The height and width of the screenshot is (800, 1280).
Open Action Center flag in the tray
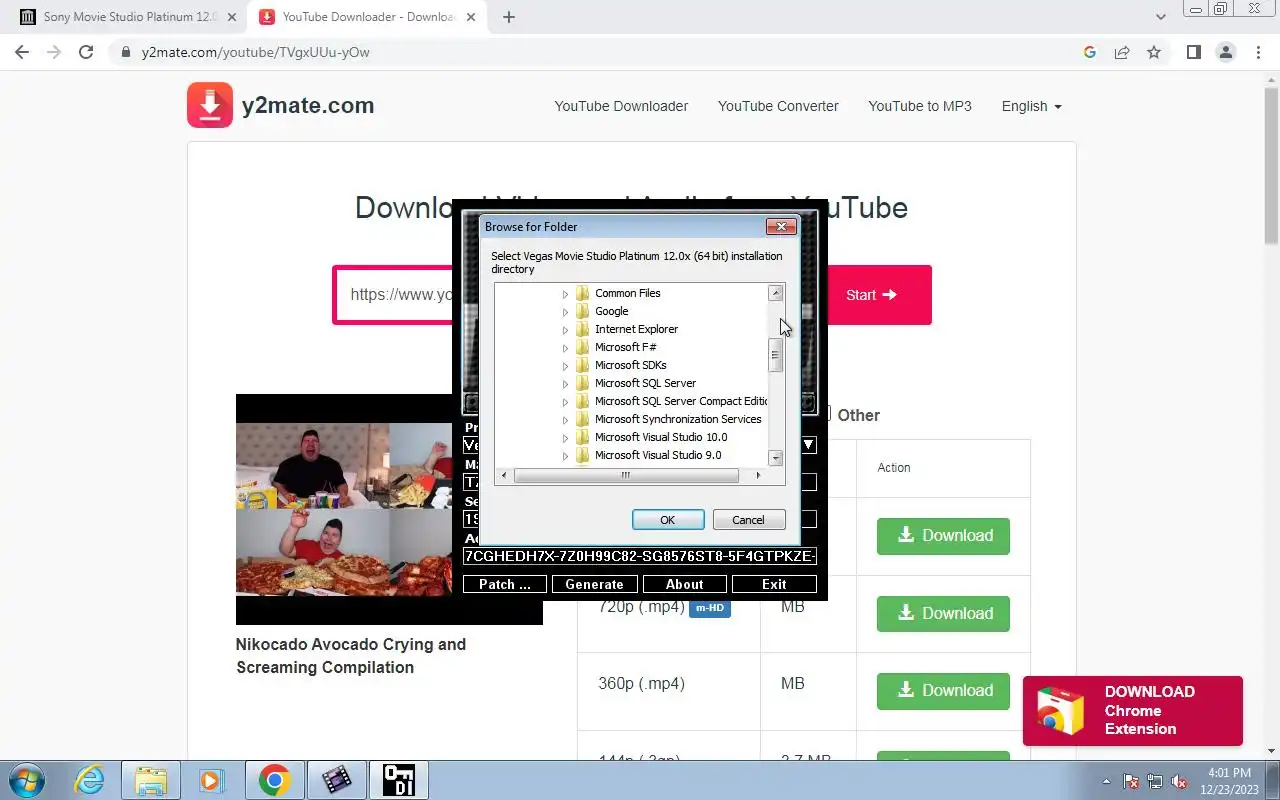coord(1132,781)
